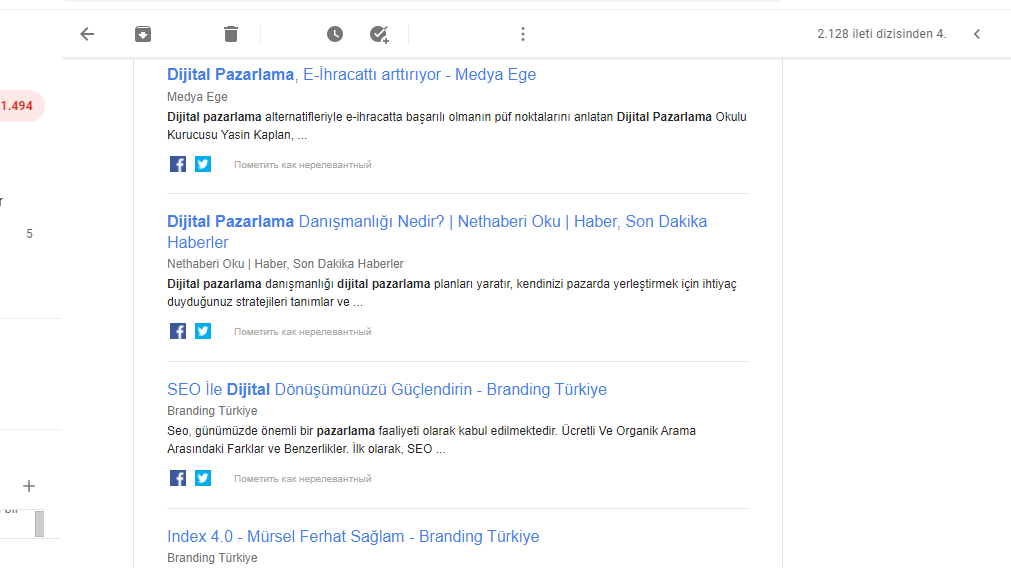The height and width of the screenshot is (568, 1011).
Task: Share Medya Ege article on Facebook
Action: pyautogui.click(x=178, y=164)
